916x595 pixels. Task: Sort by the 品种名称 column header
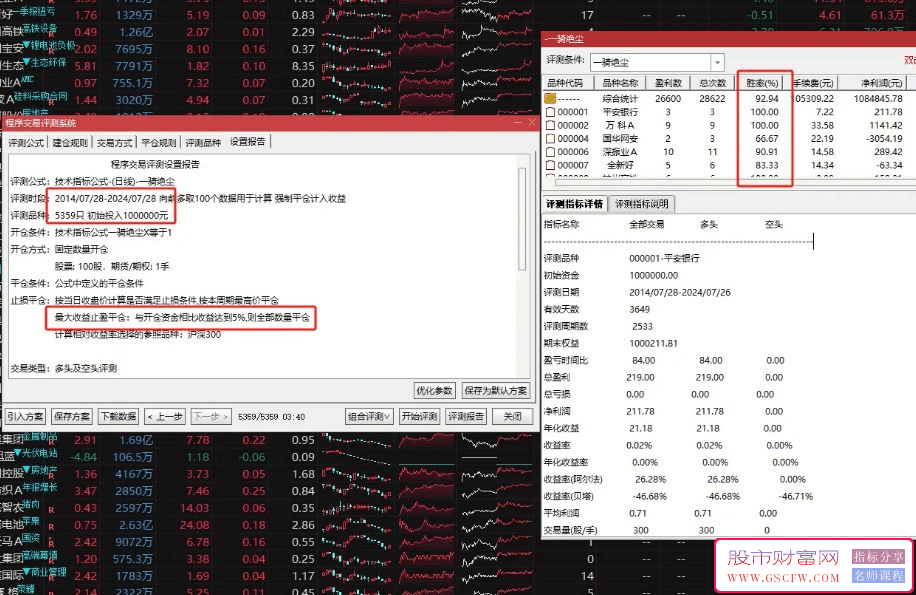click(620, 83)
